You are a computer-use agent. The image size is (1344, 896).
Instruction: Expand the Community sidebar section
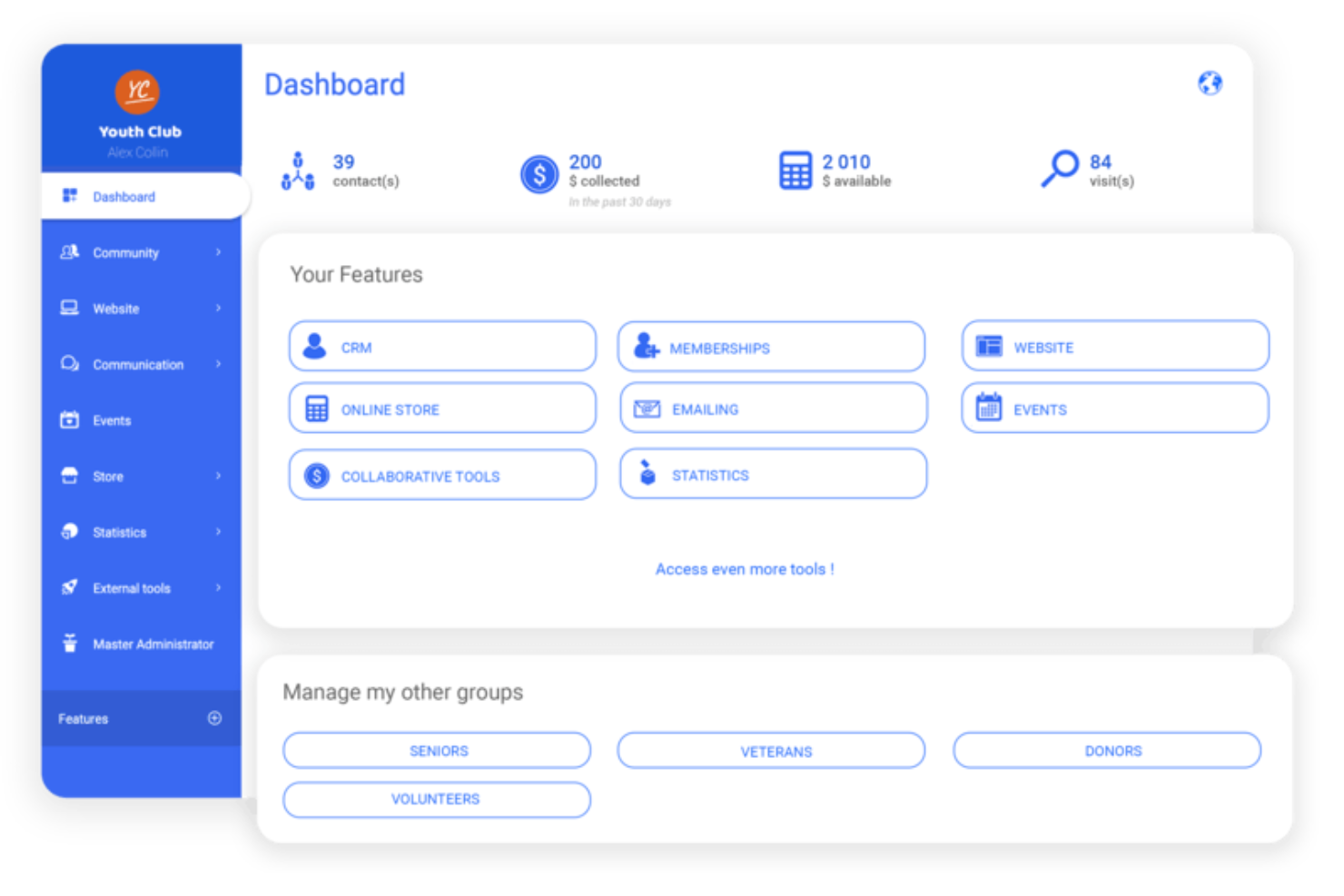click(125, 252)
